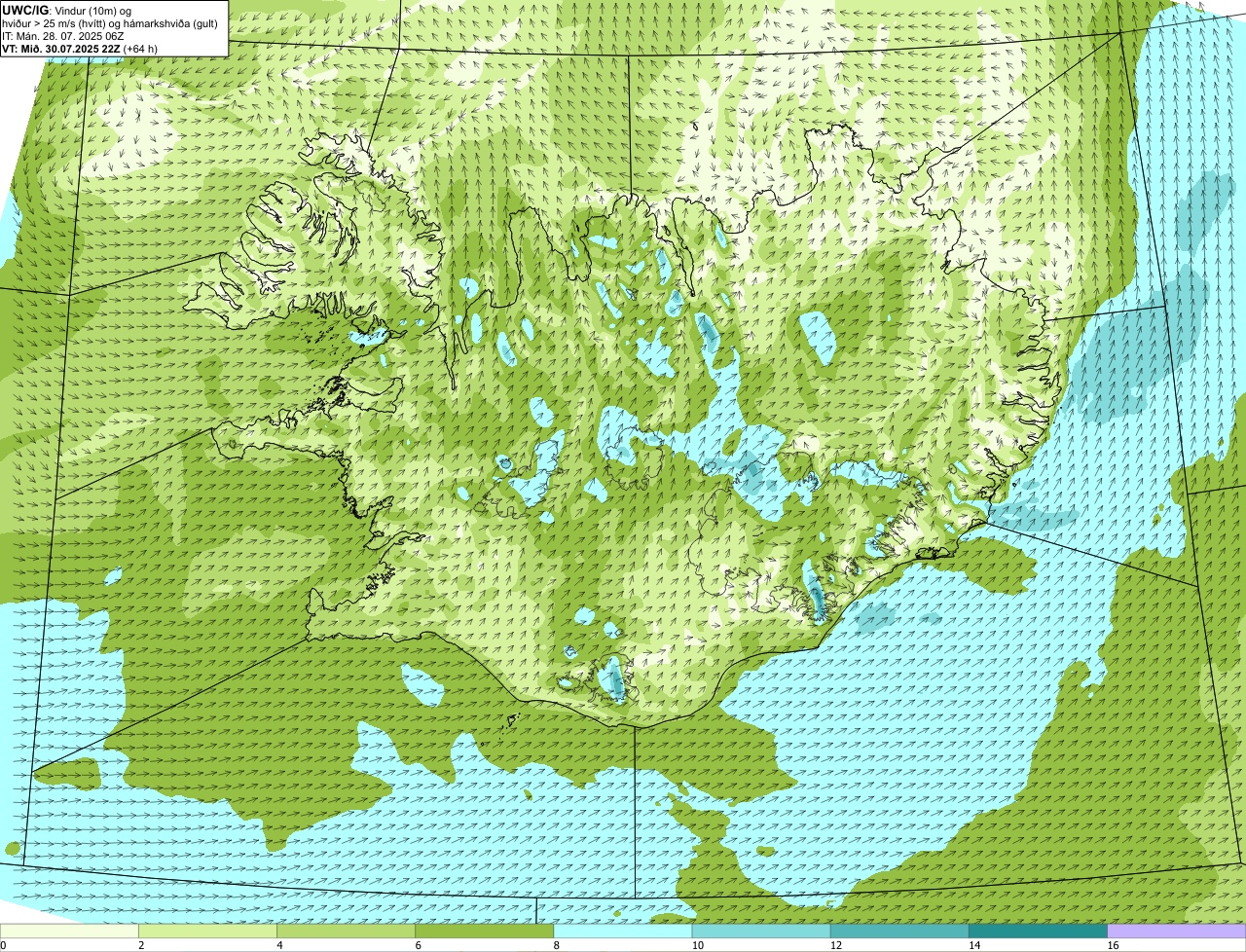Click the '12' label under the color scale

tap(835, 945)
